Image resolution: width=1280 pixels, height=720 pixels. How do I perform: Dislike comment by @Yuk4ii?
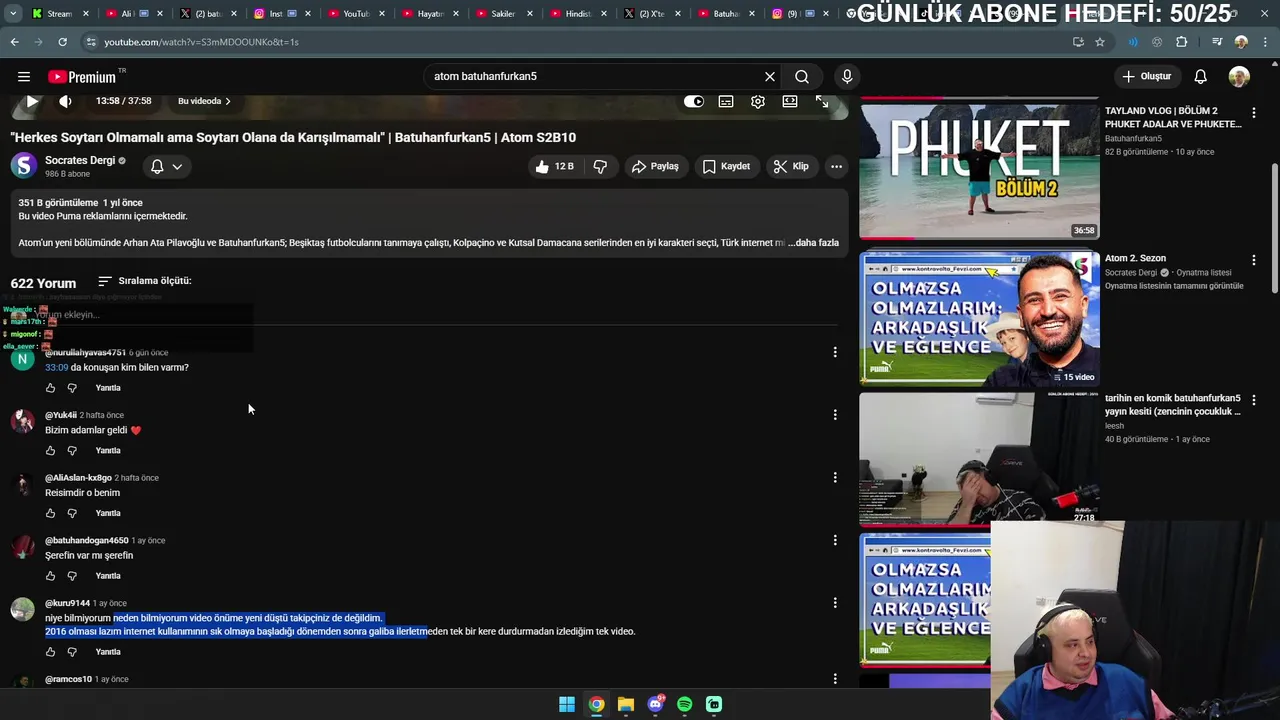(x=72, y=451)
